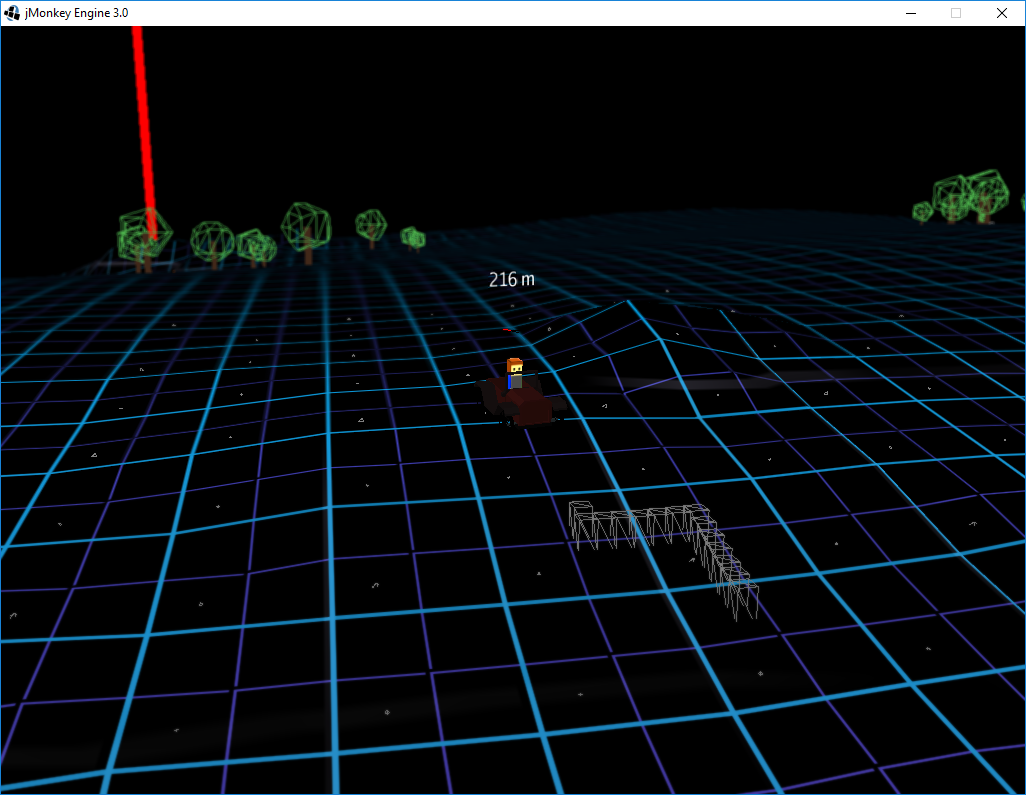Image resolution: width=1026 pixels, height=795 pixels.
Task: Maximize the jMonkey Engine window
Action: point(956,13)
